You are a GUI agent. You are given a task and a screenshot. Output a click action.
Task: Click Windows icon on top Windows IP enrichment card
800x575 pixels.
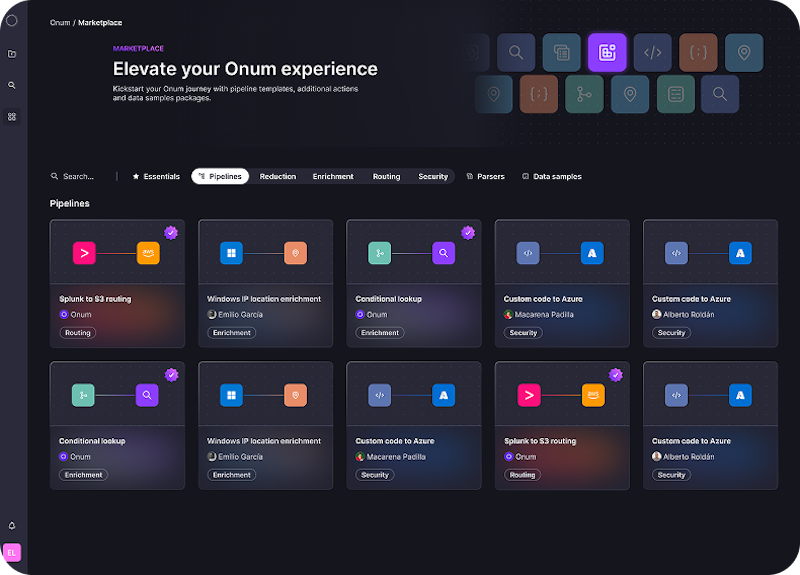pyautogui.click(x=231, y=253)
